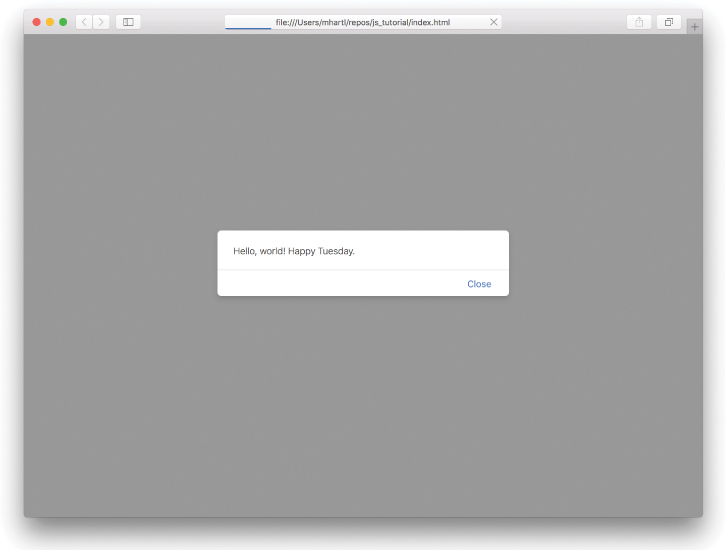Screen dimensions: 726x550
Task: Open a new tab with plus button
Action: click(x=694, y=27)
